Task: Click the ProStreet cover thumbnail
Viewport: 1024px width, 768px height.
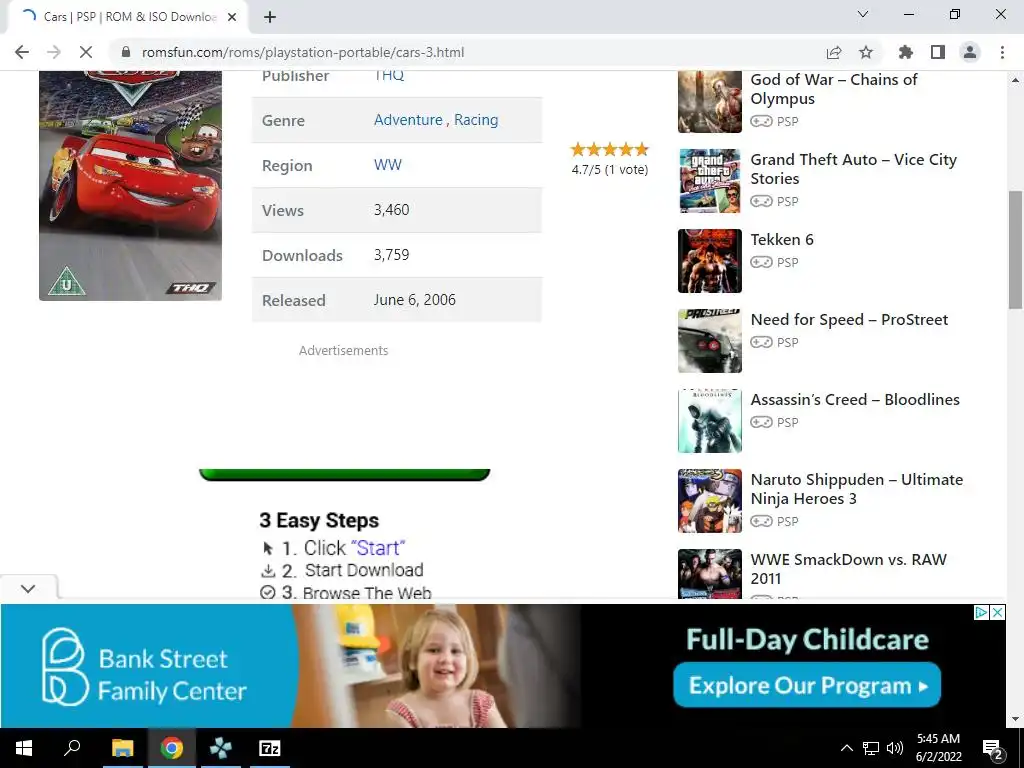Action: (x=710, y=341)
